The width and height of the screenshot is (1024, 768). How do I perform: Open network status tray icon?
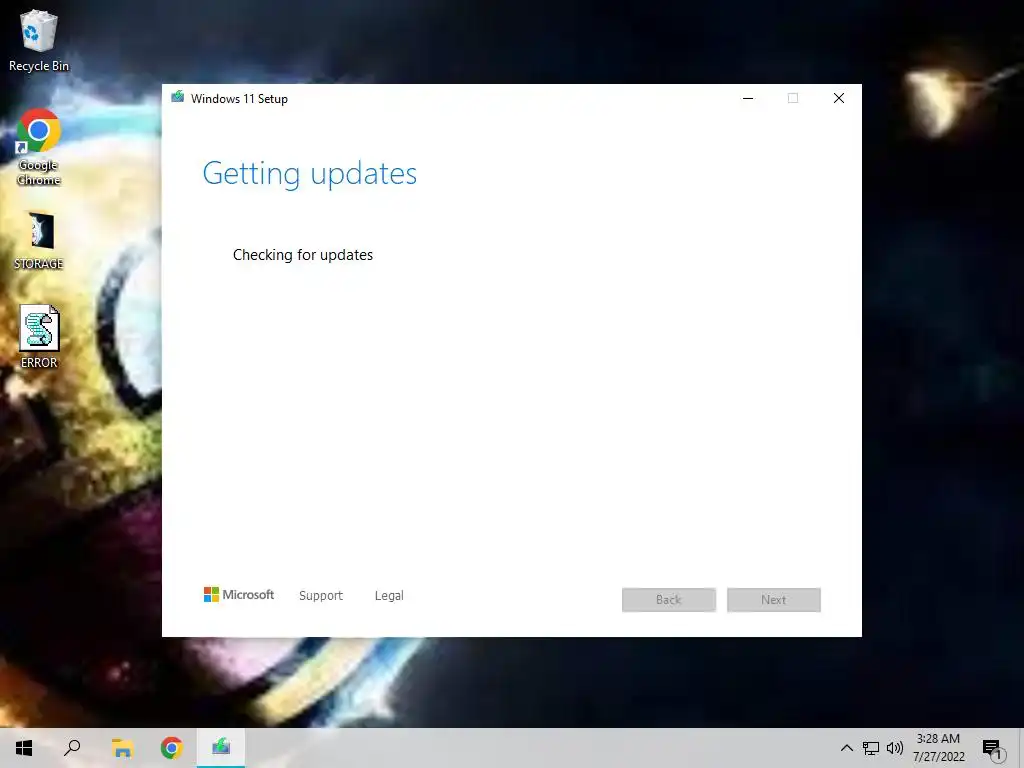(x=871, y=748)
